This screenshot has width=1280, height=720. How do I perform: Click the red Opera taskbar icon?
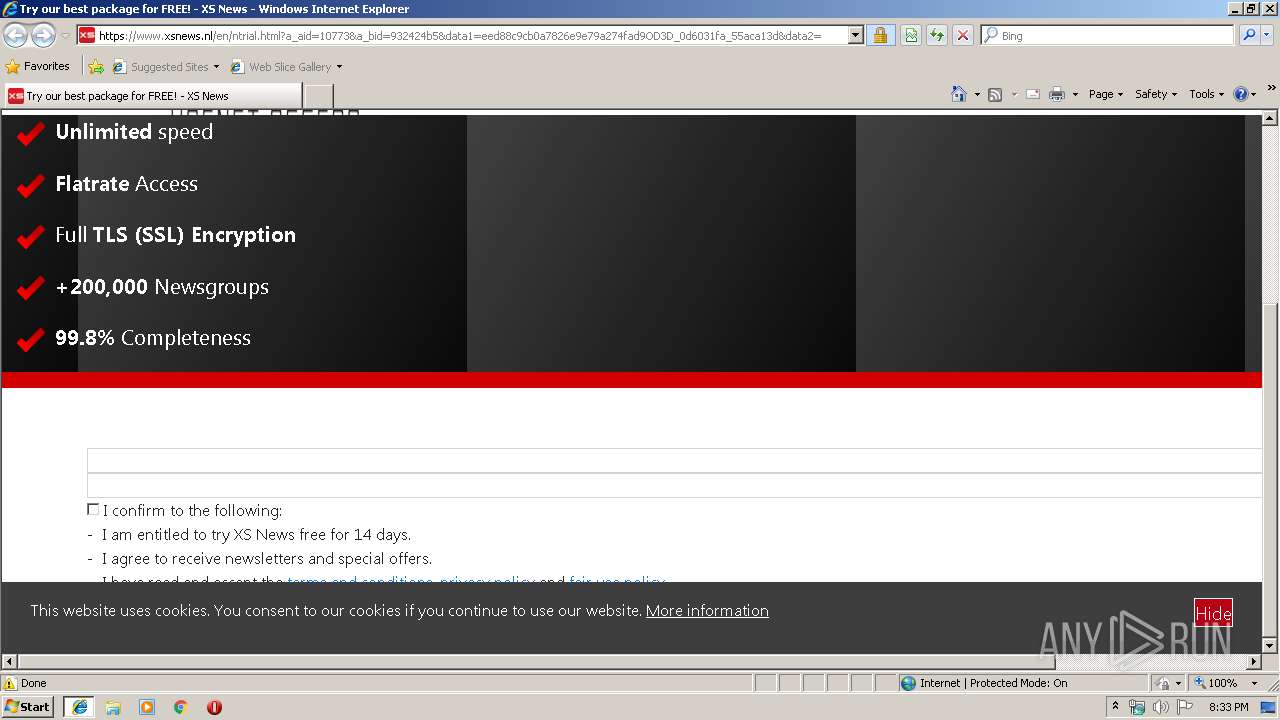click(214, 707)
